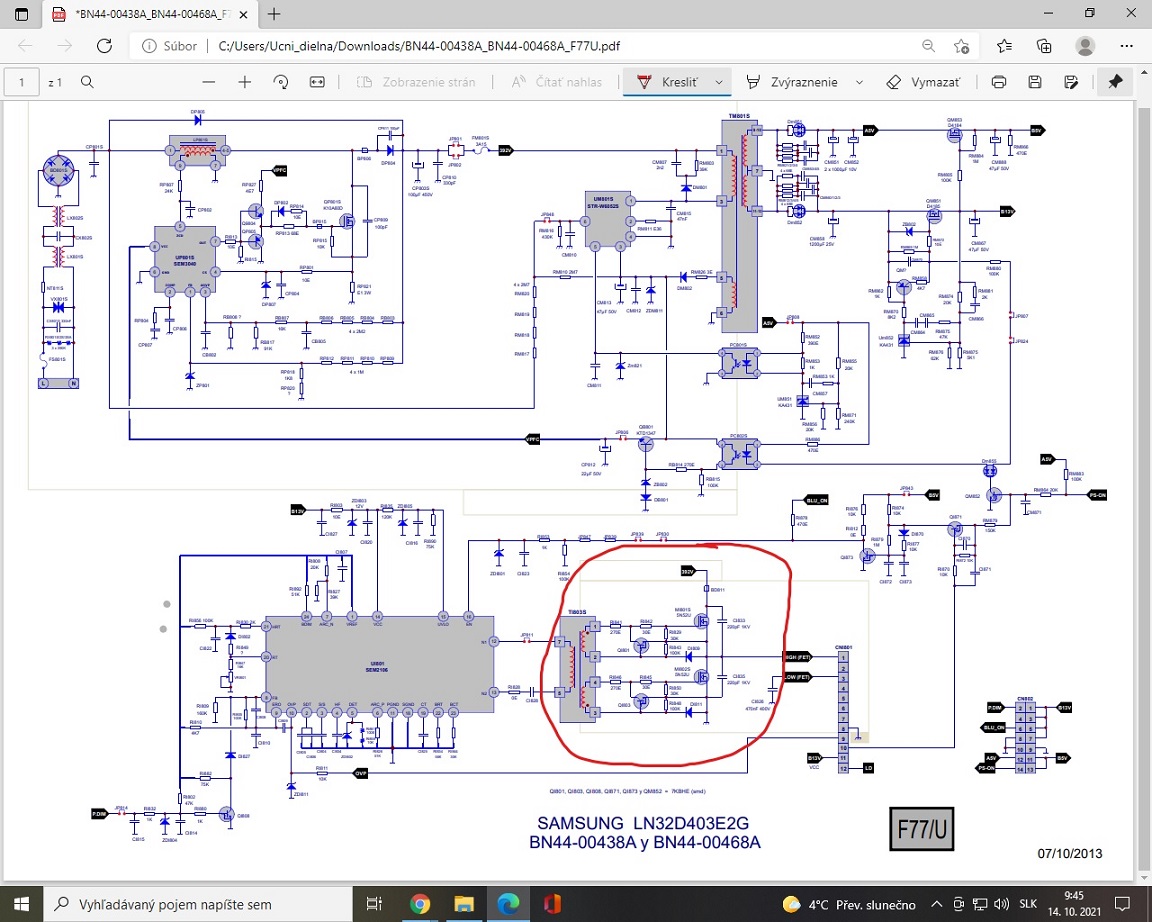Open the PDF search magnifier
Screen dimensions: 1152x922
(x=87, y=82)
